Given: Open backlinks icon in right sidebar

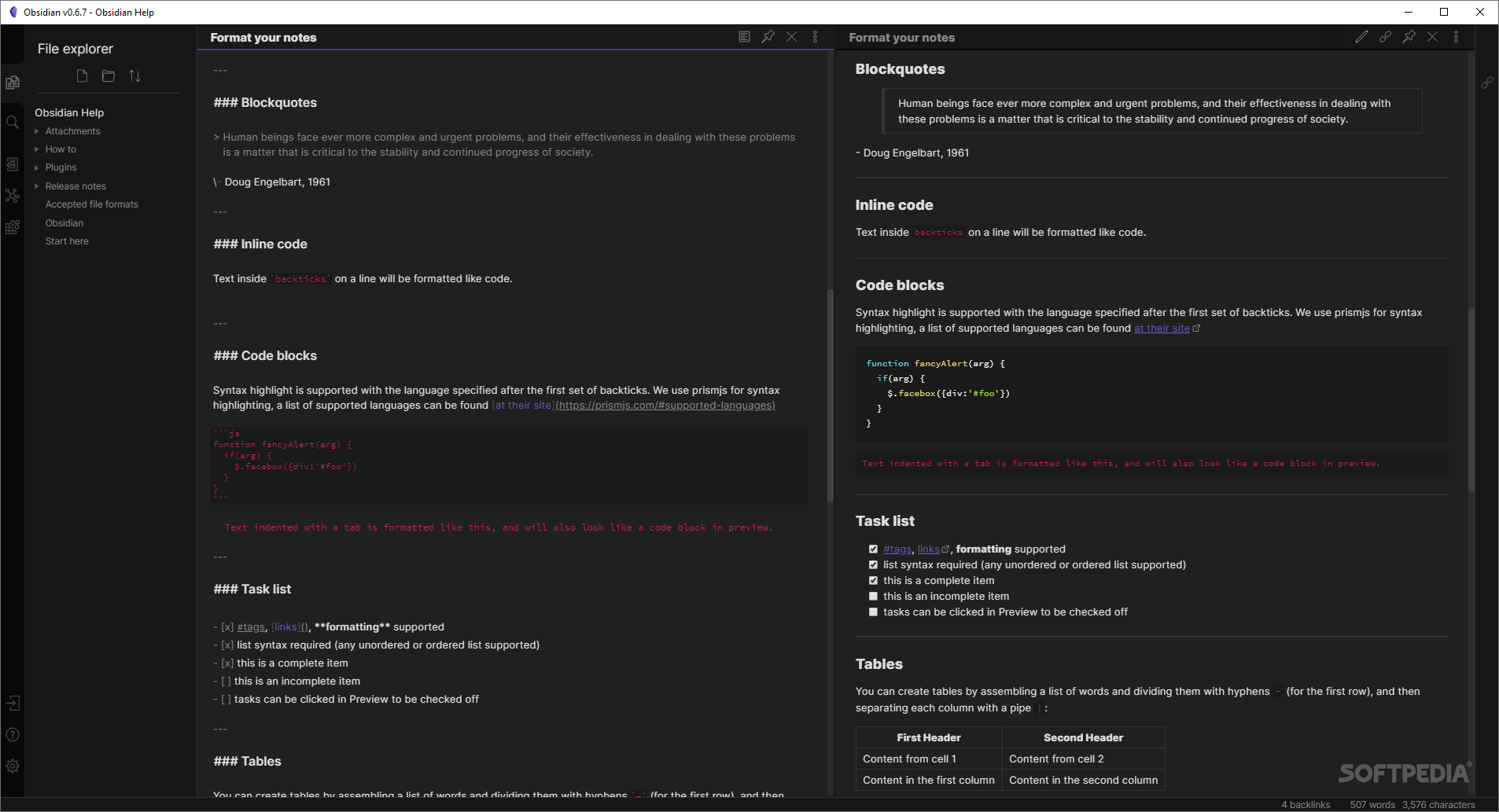Looking at the screenshot, I should pos(1487,83).
